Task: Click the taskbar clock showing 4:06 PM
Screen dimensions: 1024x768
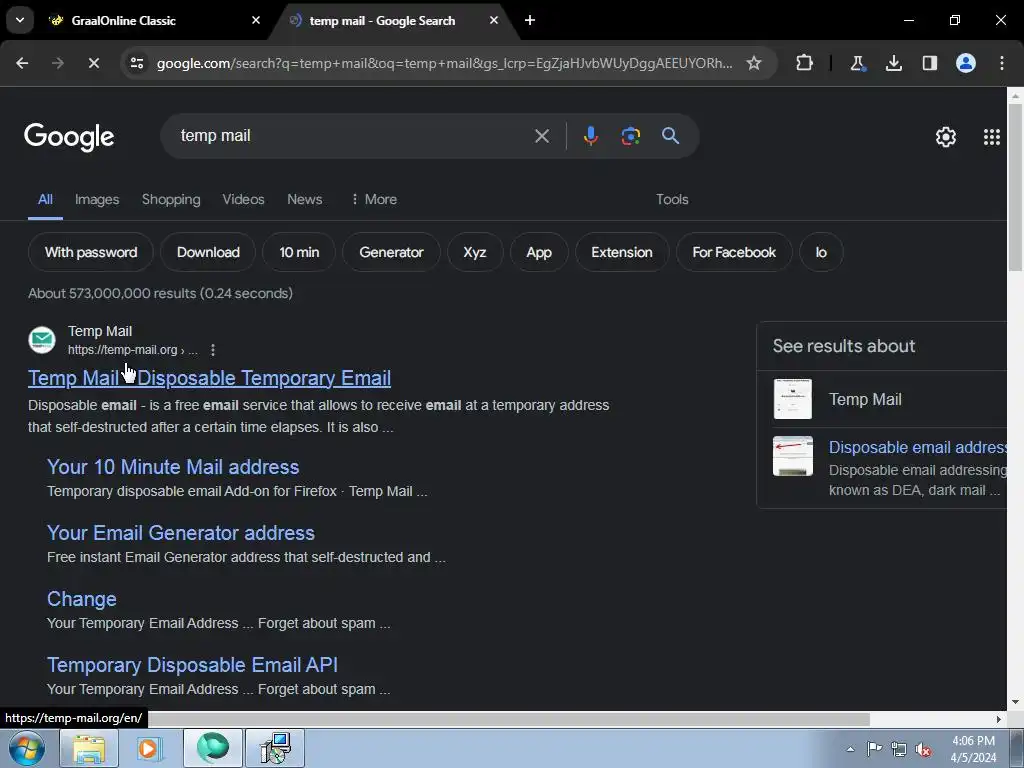Action: (973, 749)
